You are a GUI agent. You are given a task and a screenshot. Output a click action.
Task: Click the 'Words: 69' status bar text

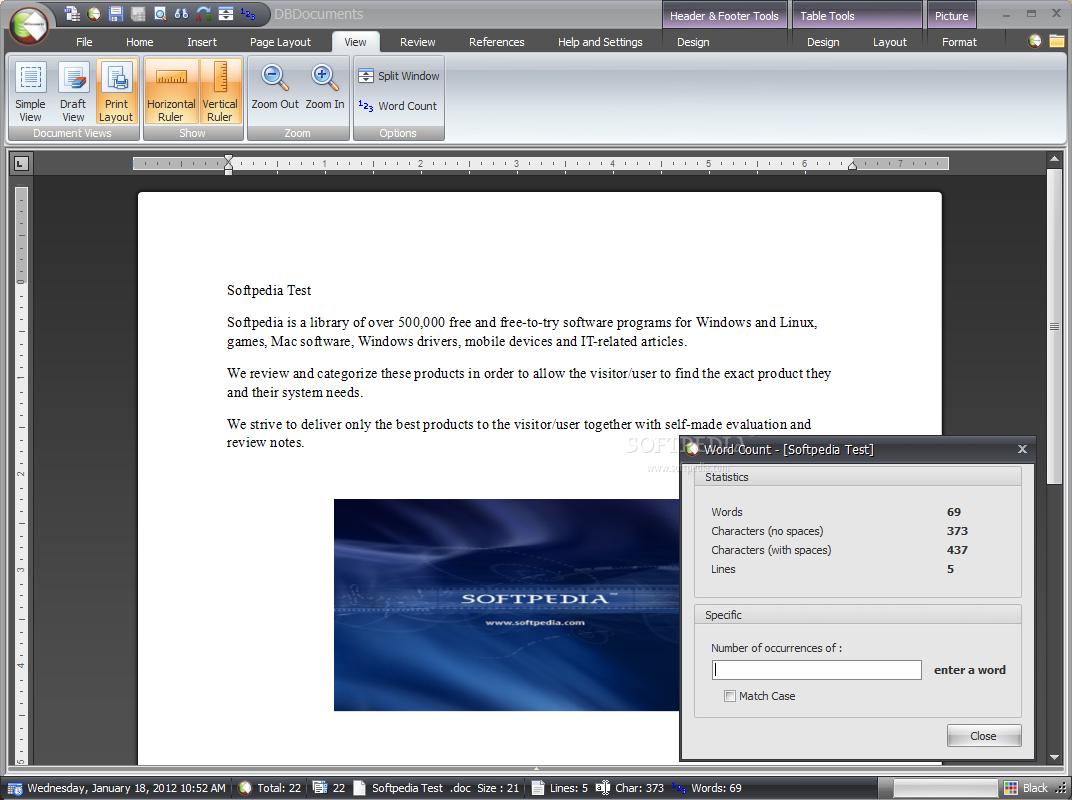(x=716, y=788)
